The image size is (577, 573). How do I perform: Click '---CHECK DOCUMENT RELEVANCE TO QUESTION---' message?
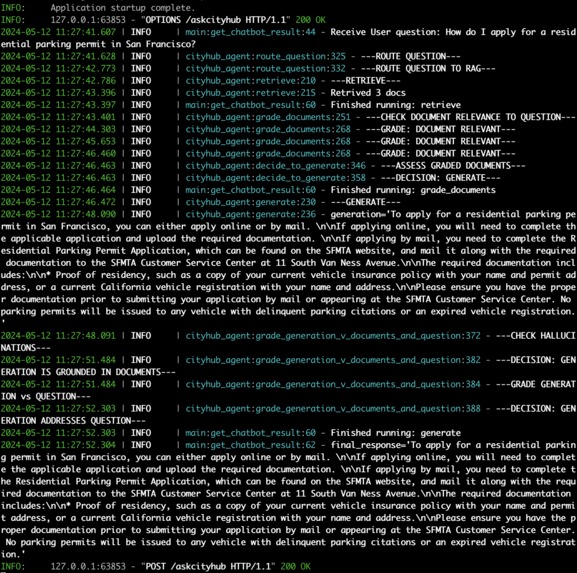point(471,117)
